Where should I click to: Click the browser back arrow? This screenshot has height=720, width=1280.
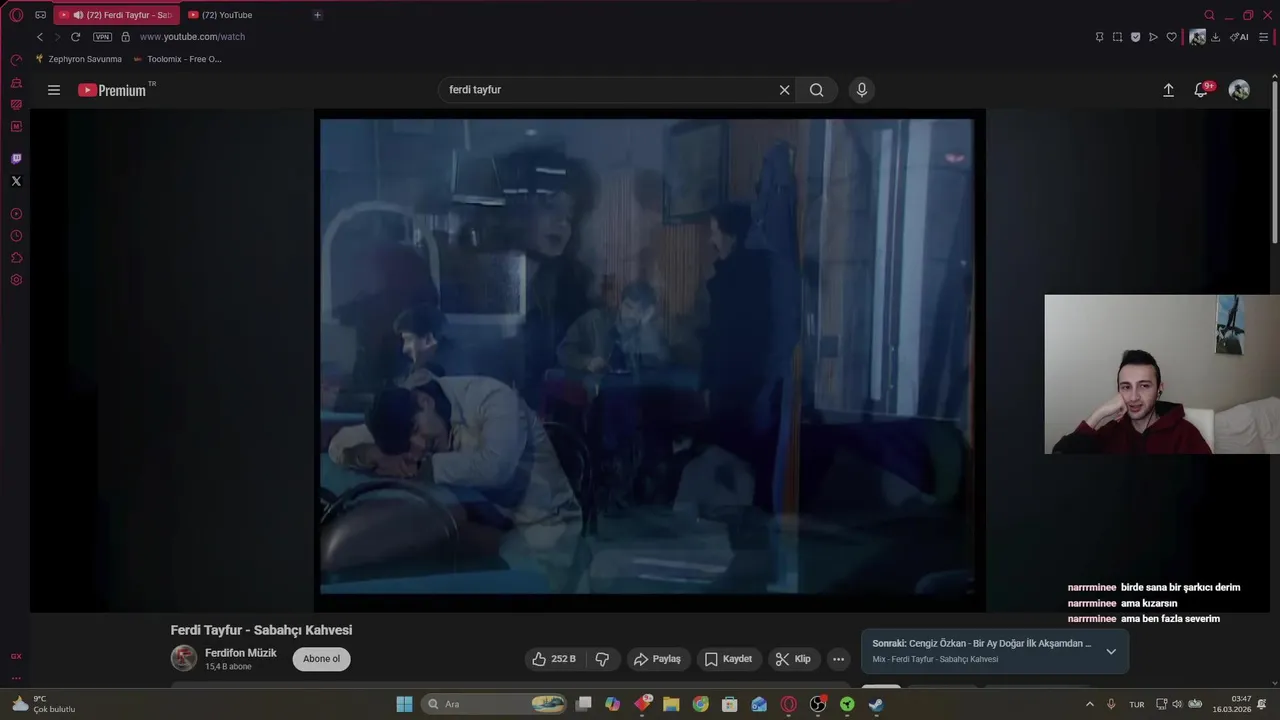click(x=40, y=37)
